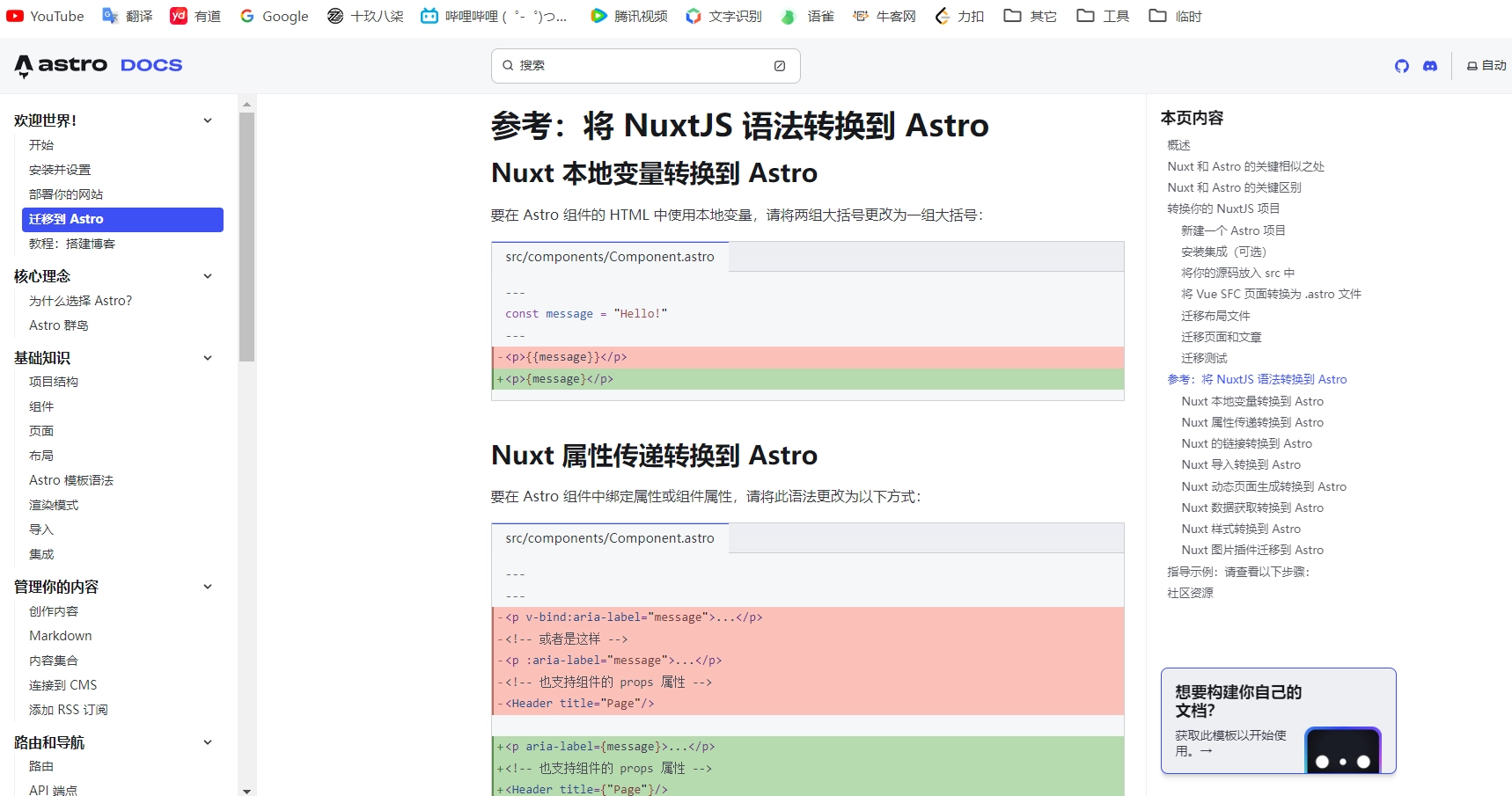Open the Google bookmark icon
This screenshot has width=1512, height=796.
click(247, 16)
